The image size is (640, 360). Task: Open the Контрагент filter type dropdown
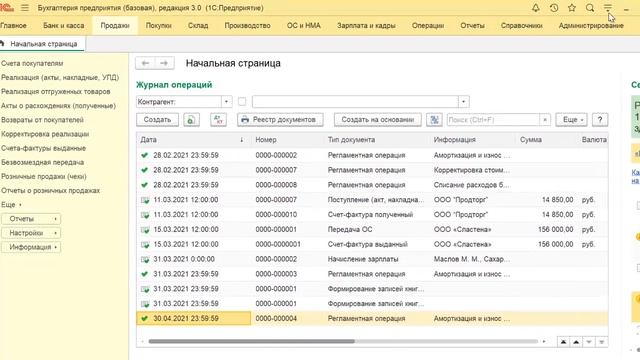click(227, 102)
